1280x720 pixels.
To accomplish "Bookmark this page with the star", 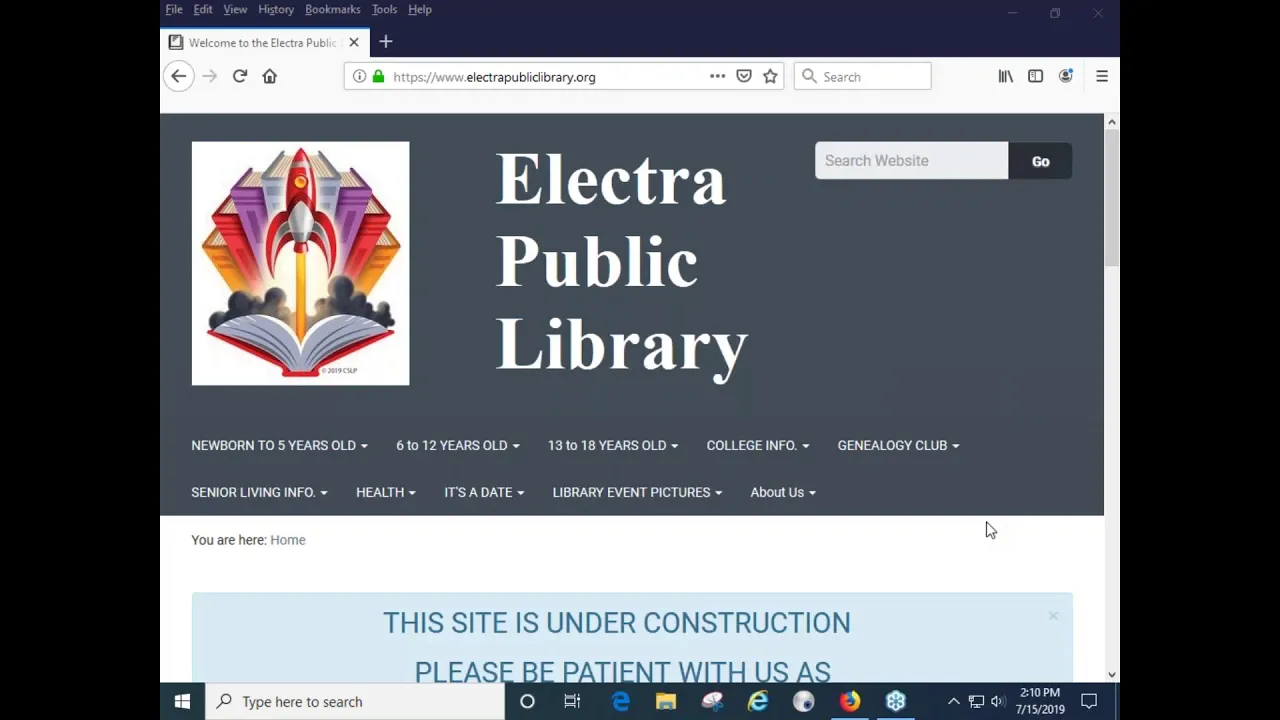I will tap(770, 76).
